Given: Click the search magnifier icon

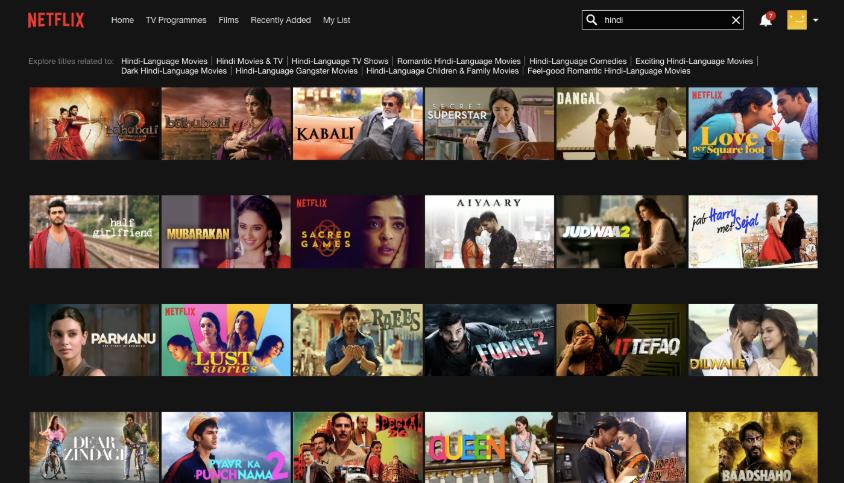Looking at the screenshot, I should [x=592, y=20].
